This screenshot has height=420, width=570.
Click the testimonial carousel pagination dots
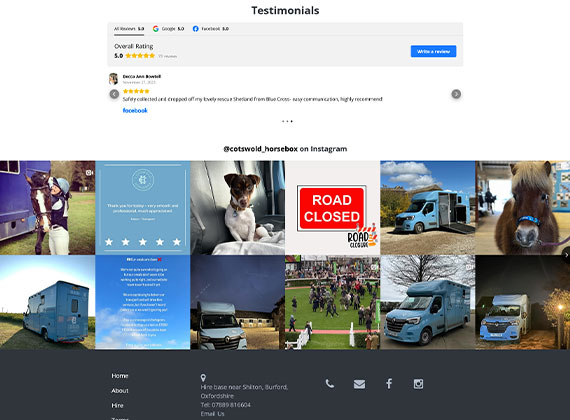click(x=287, y=121)
